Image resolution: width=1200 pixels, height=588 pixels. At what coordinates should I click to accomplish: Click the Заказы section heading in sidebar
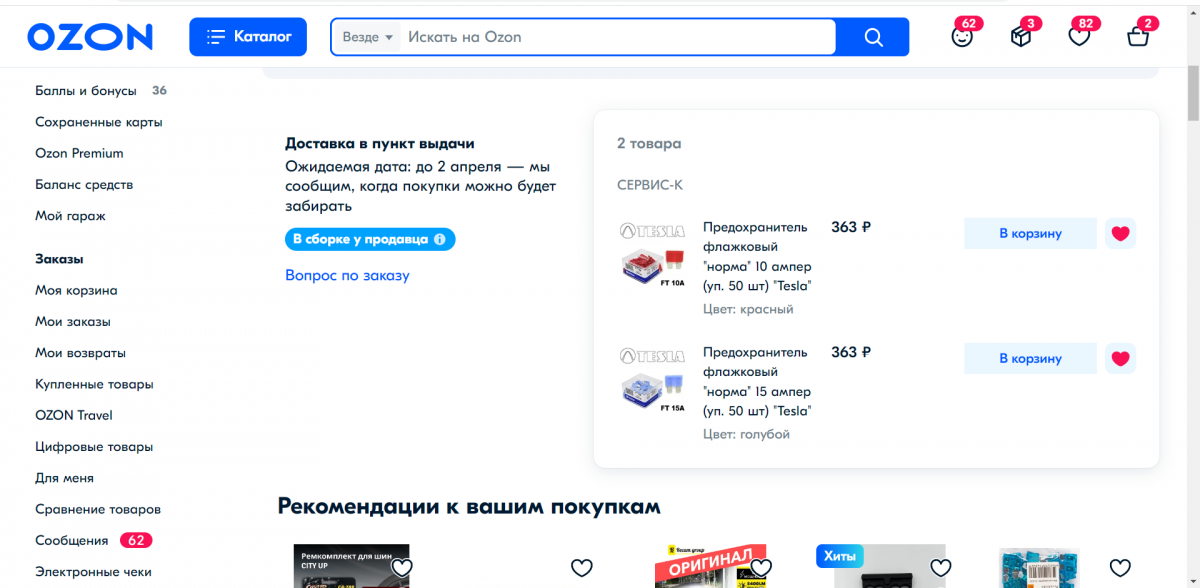click(x=59, y=259)
